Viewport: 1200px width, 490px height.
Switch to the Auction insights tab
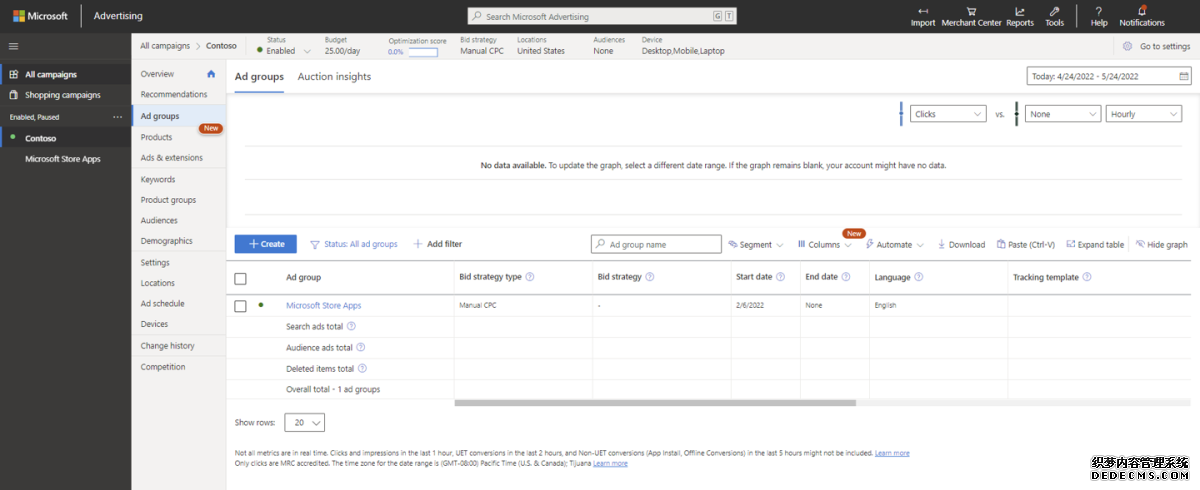[x=334, y=77]
